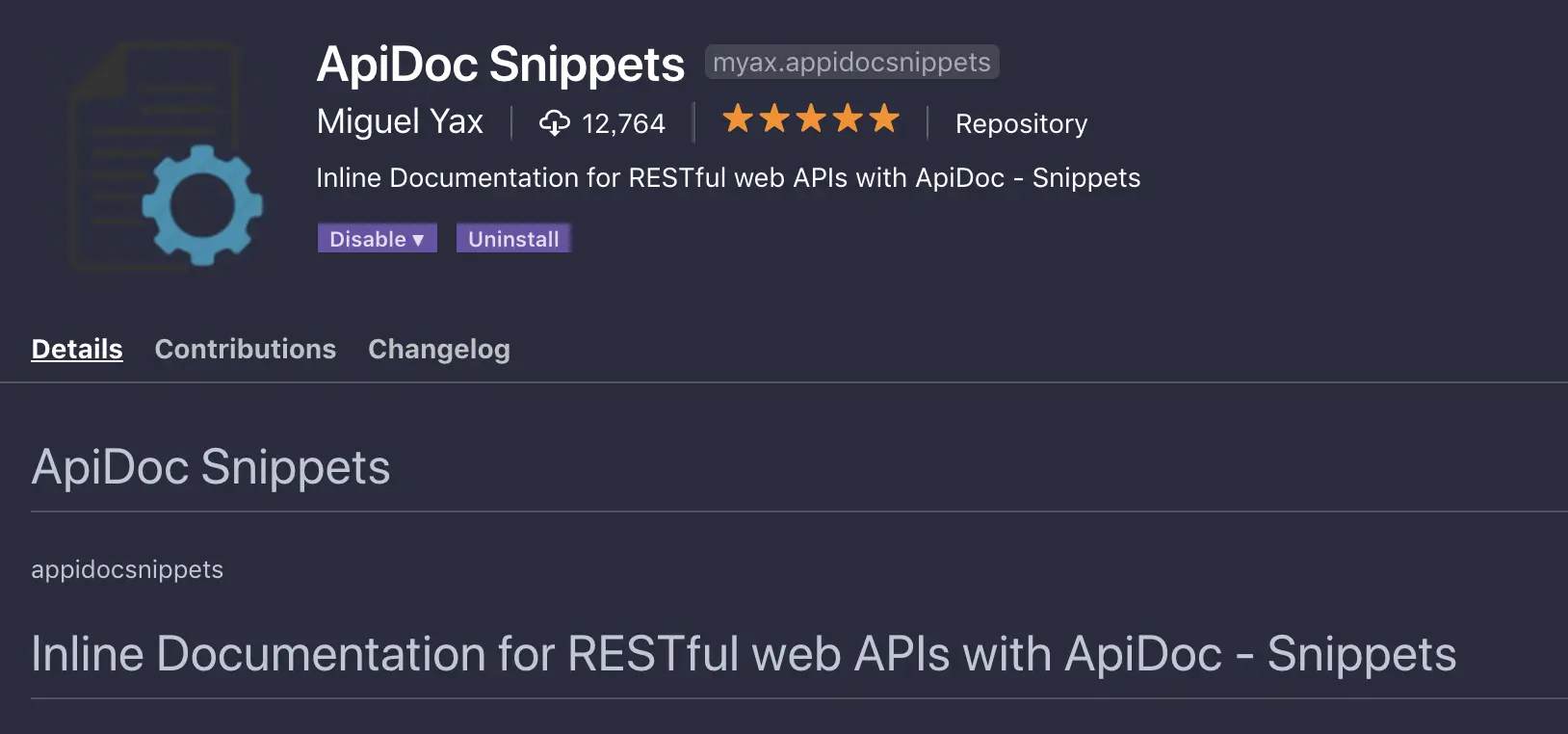
Task: Open the Repository link
Action: point(1021,124)
